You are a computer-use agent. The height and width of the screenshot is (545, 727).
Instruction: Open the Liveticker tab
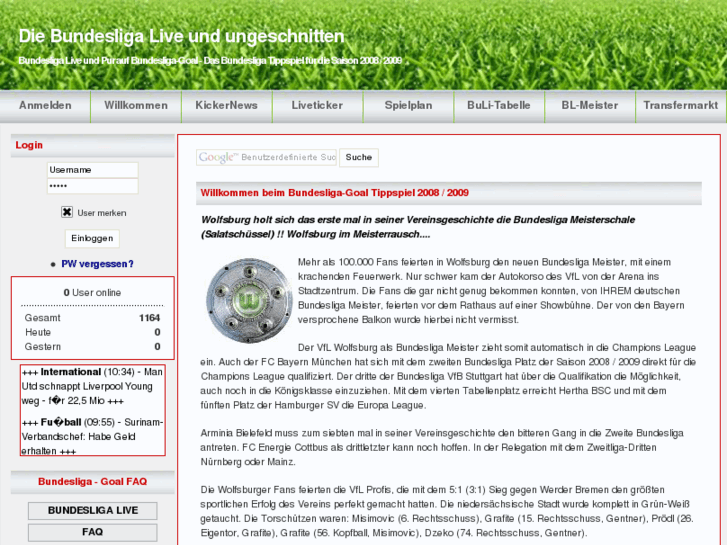pyautogui.click(x=317, y=106)
